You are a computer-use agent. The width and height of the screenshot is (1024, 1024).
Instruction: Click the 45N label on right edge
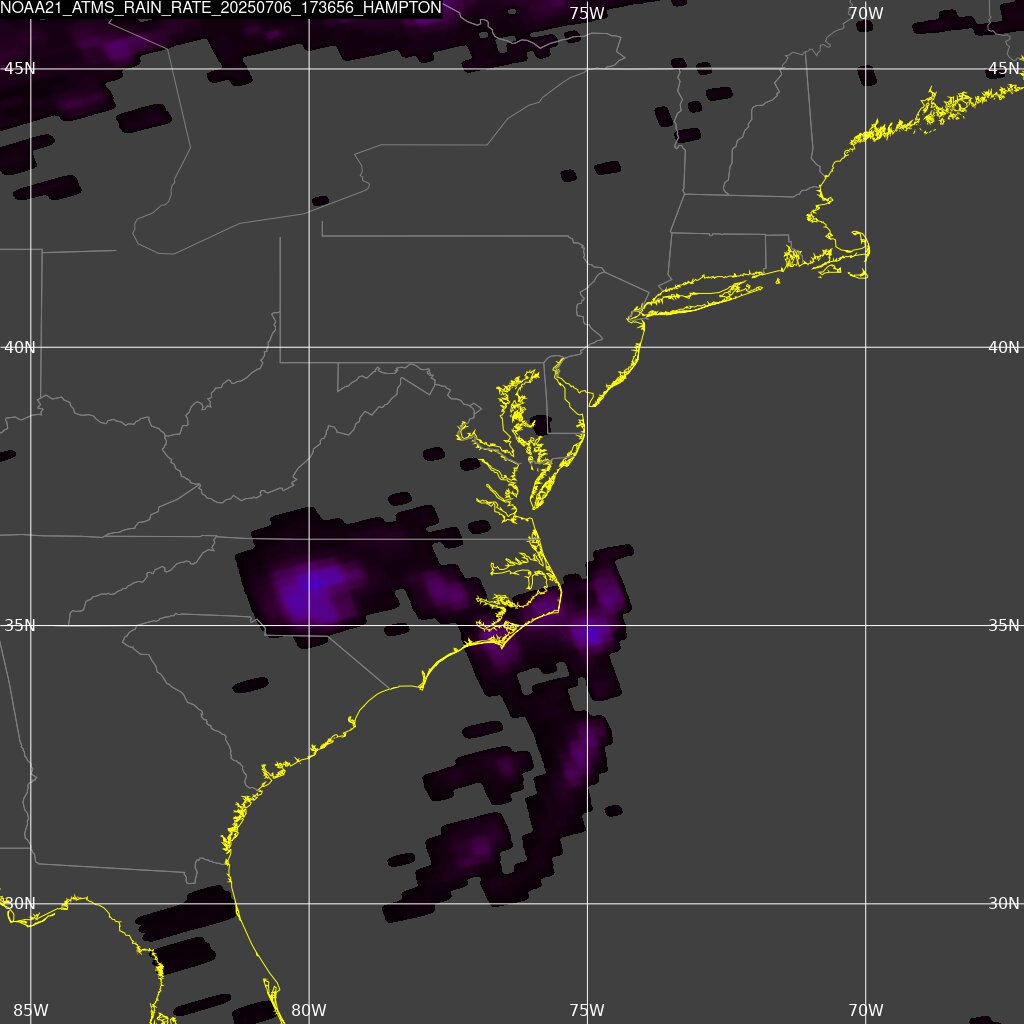(1004, 69)
